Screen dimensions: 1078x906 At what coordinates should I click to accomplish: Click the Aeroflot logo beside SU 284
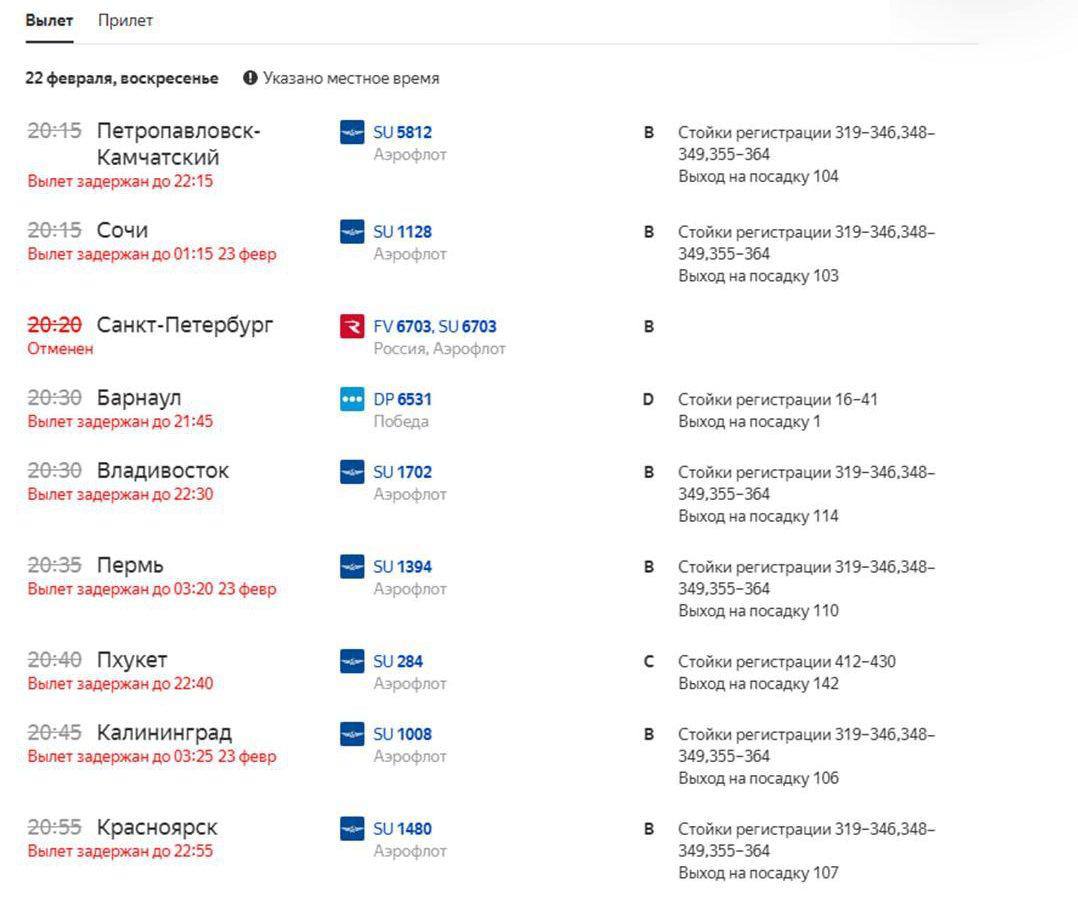pyautogui.click(x=352, y=661)
